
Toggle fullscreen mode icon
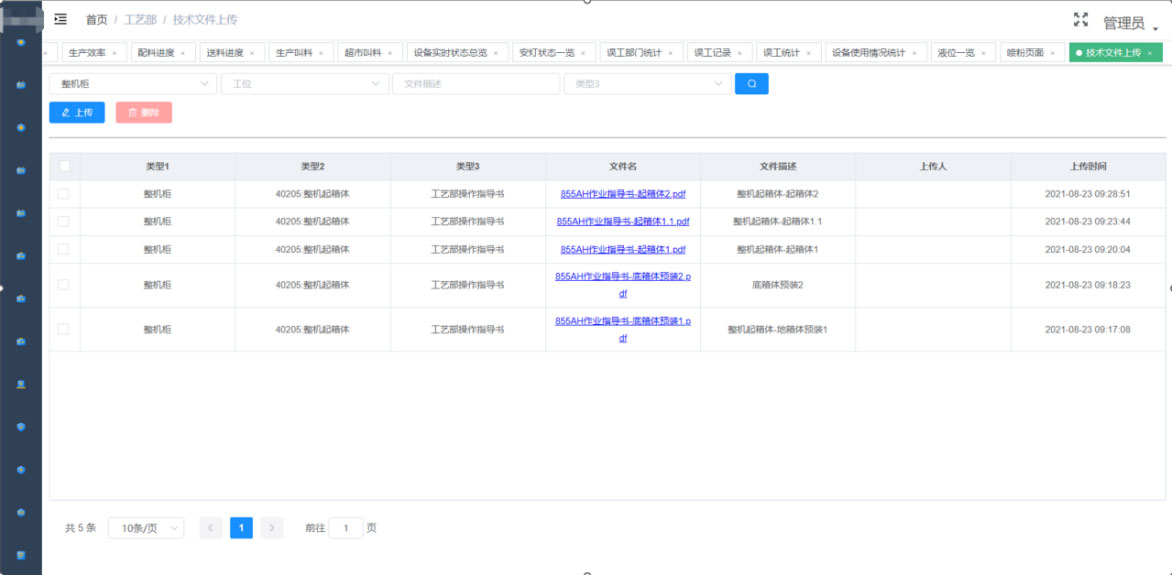[1080, 20]
